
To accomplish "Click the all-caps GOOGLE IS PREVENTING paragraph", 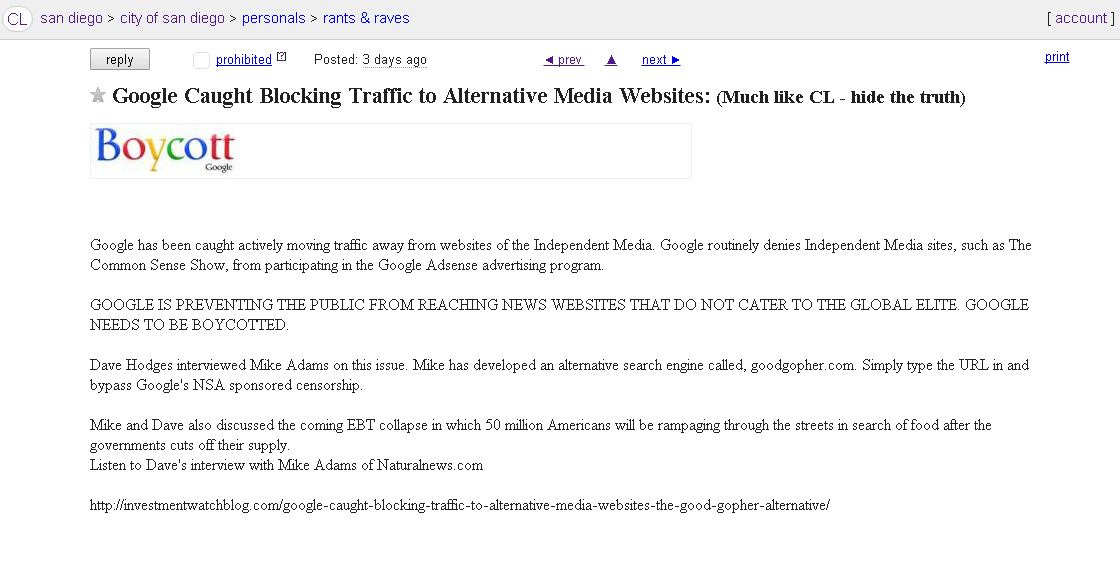I will coord(559,314).
